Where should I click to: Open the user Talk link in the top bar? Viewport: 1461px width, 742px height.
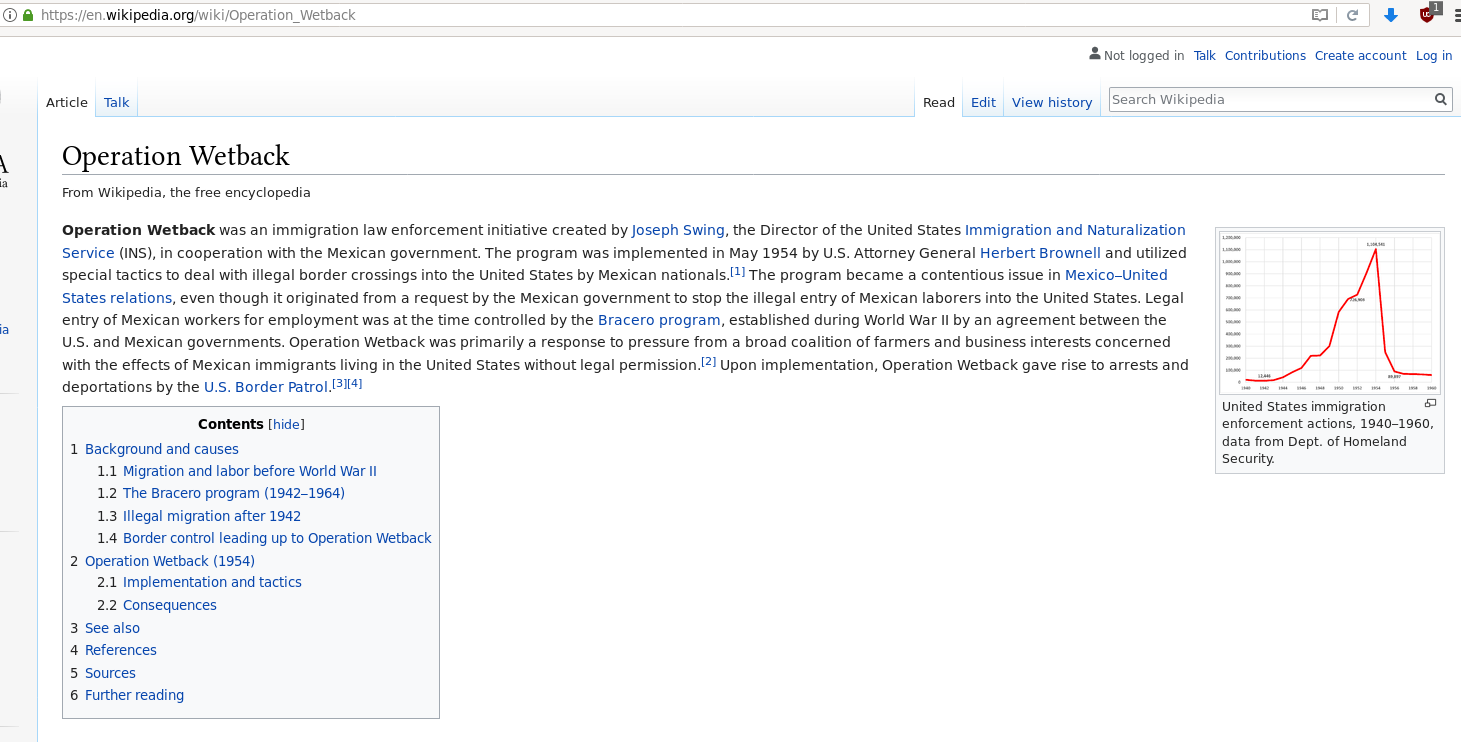[x=1205, y=56]
